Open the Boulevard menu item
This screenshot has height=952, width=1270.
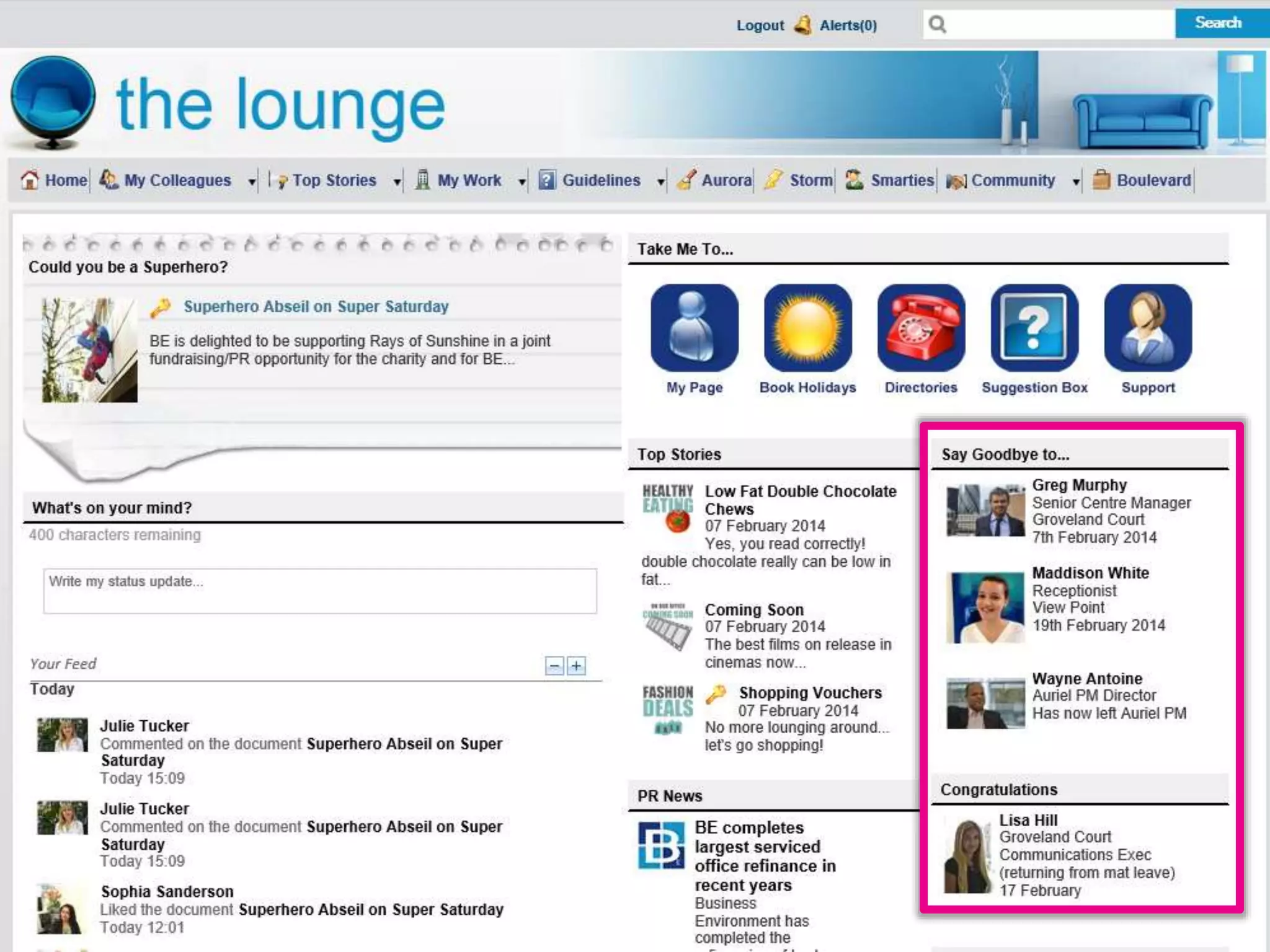pyautogui.click(x=1154, y=180)
